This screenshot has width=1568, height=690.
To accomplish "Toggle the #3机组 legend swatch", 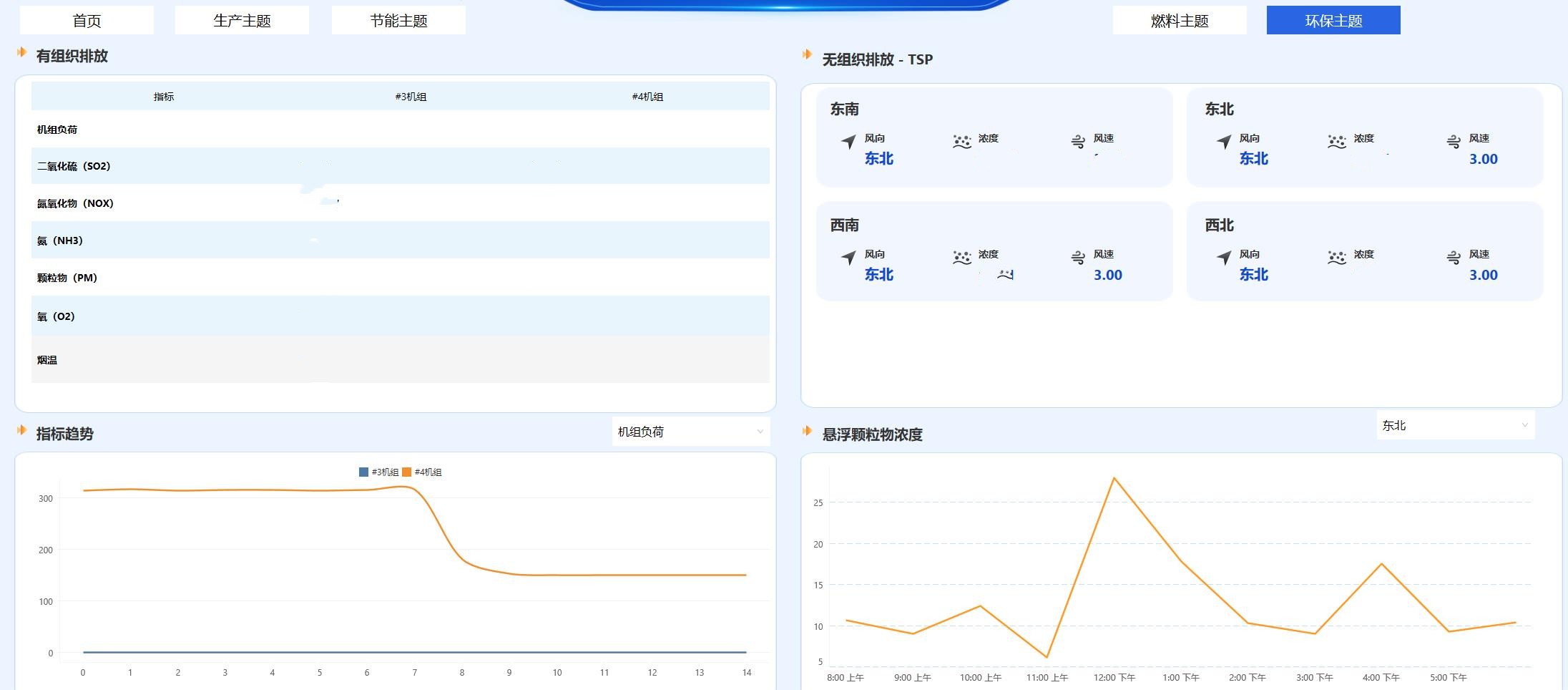I will pos(363,472).
